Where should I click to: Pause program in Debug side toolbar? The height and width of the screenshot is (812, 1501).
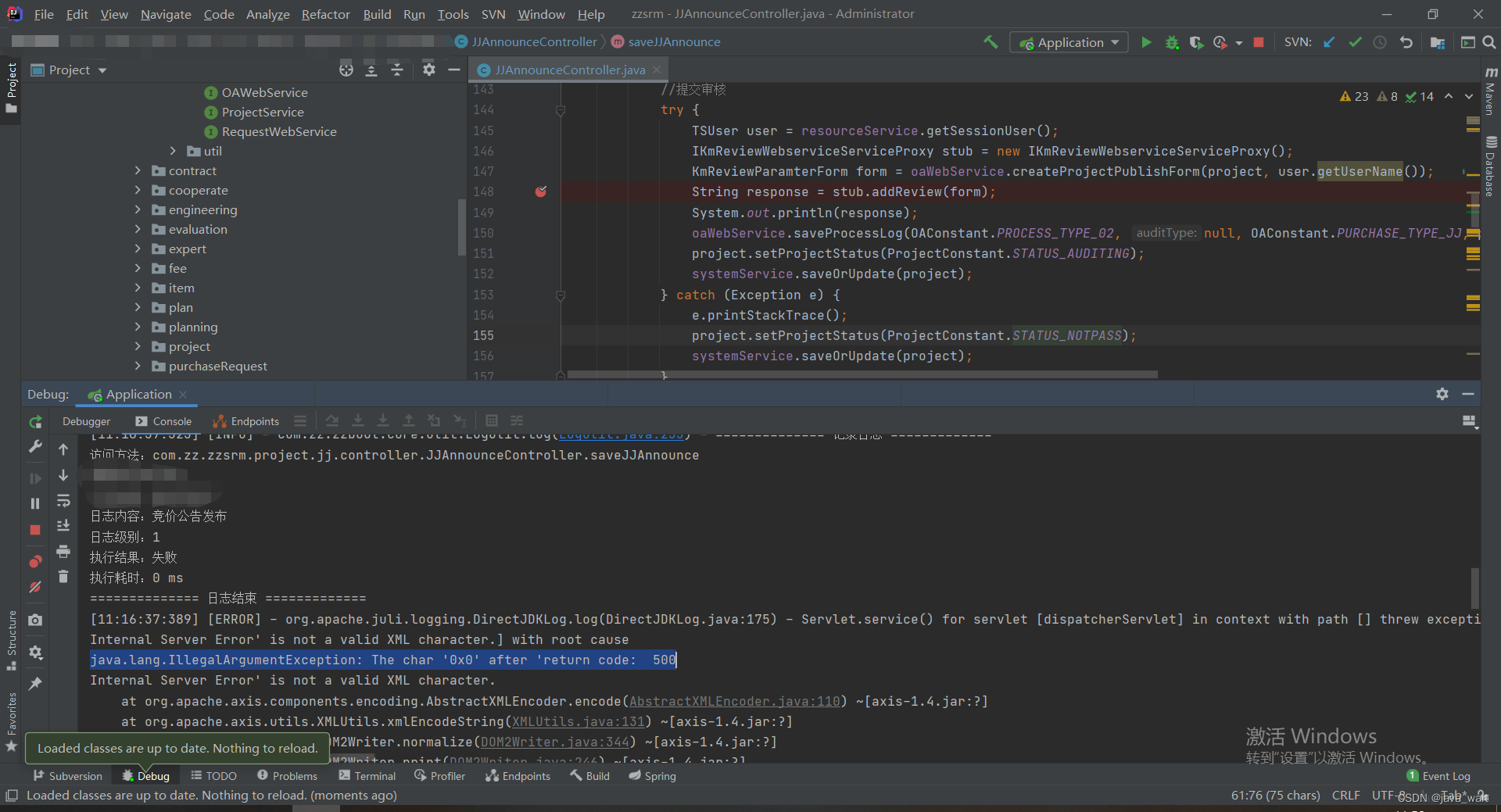point(35,503)
